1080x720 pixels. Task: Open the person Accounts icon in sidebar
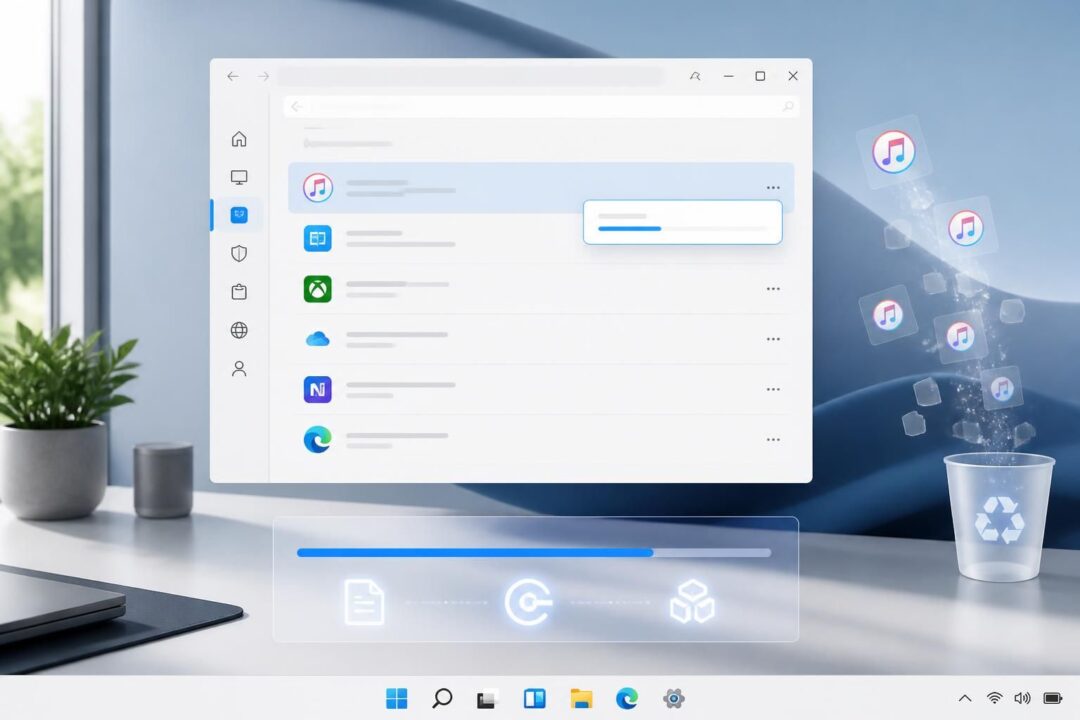point(239,369)
